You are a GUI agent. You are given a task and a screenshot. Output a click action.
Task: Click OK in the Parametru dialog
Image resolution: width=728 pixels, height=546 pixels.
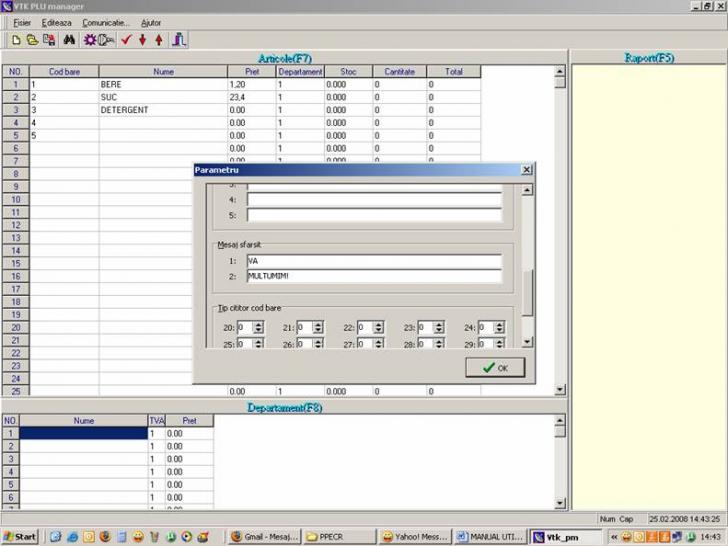495,368
